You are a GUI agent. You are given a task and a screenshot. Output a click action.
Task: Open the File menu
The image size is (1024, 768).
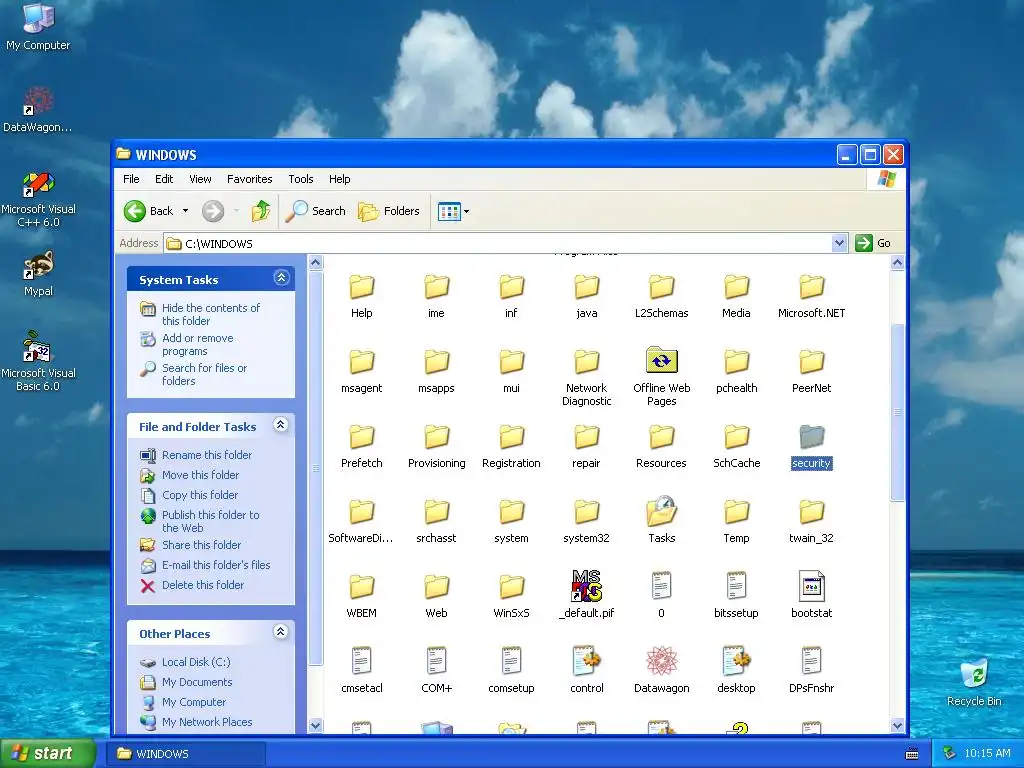[x=131, y=179]
